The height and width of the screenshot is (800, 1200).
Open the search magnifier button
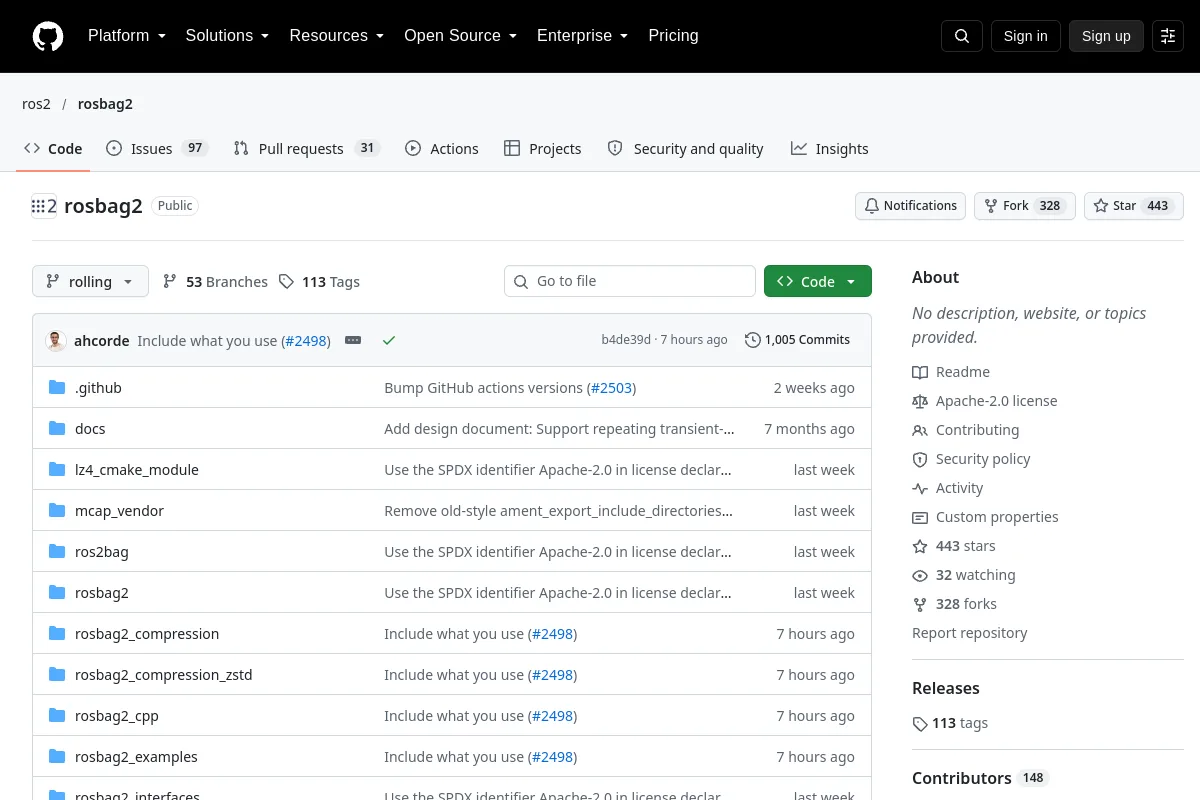(962, 36)
